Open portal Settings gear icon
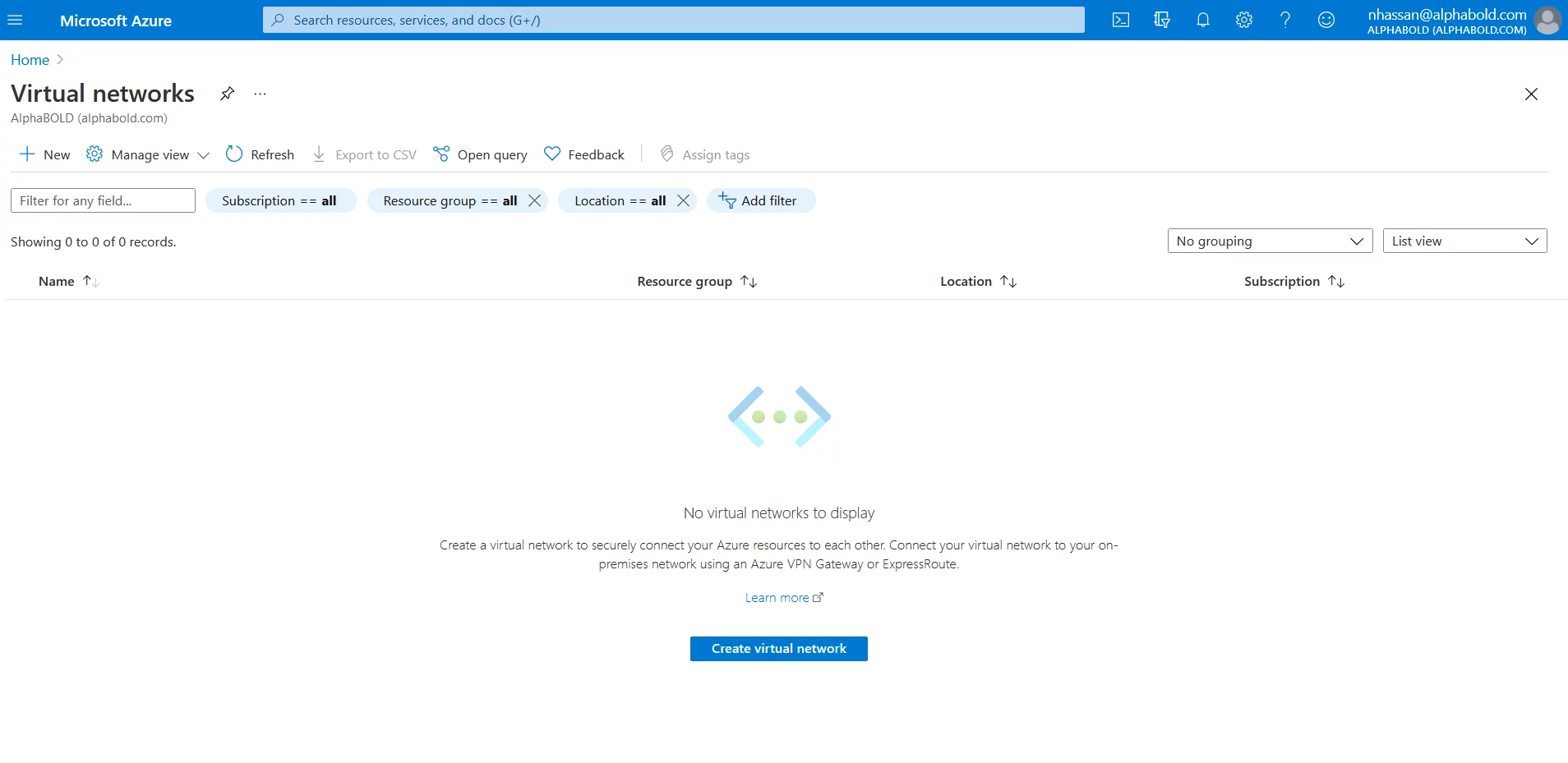The image size is (1568, 763). (x=1244, y=21)
